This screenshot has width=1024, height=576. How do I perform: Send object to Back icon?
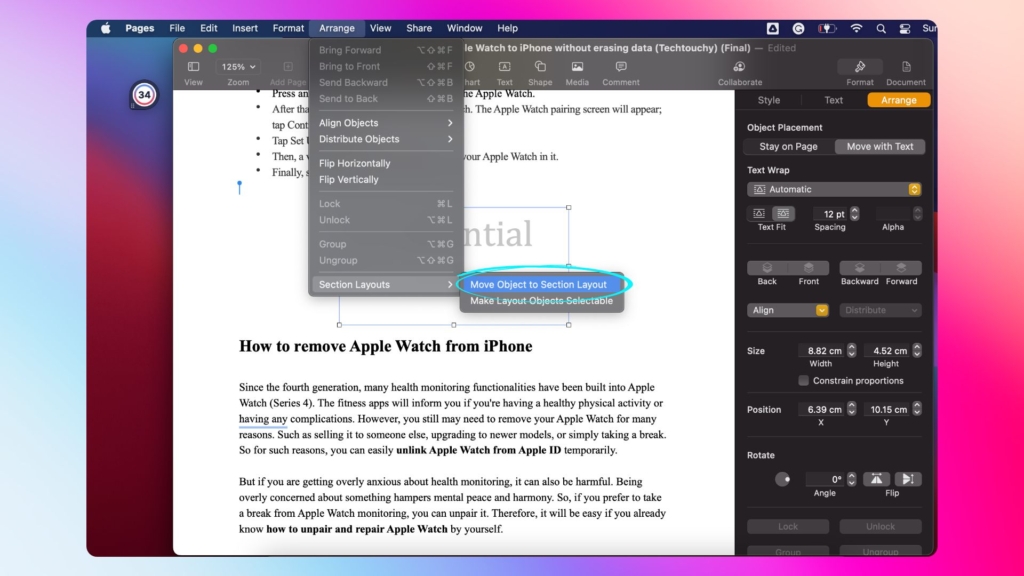[x=767, y=268]
